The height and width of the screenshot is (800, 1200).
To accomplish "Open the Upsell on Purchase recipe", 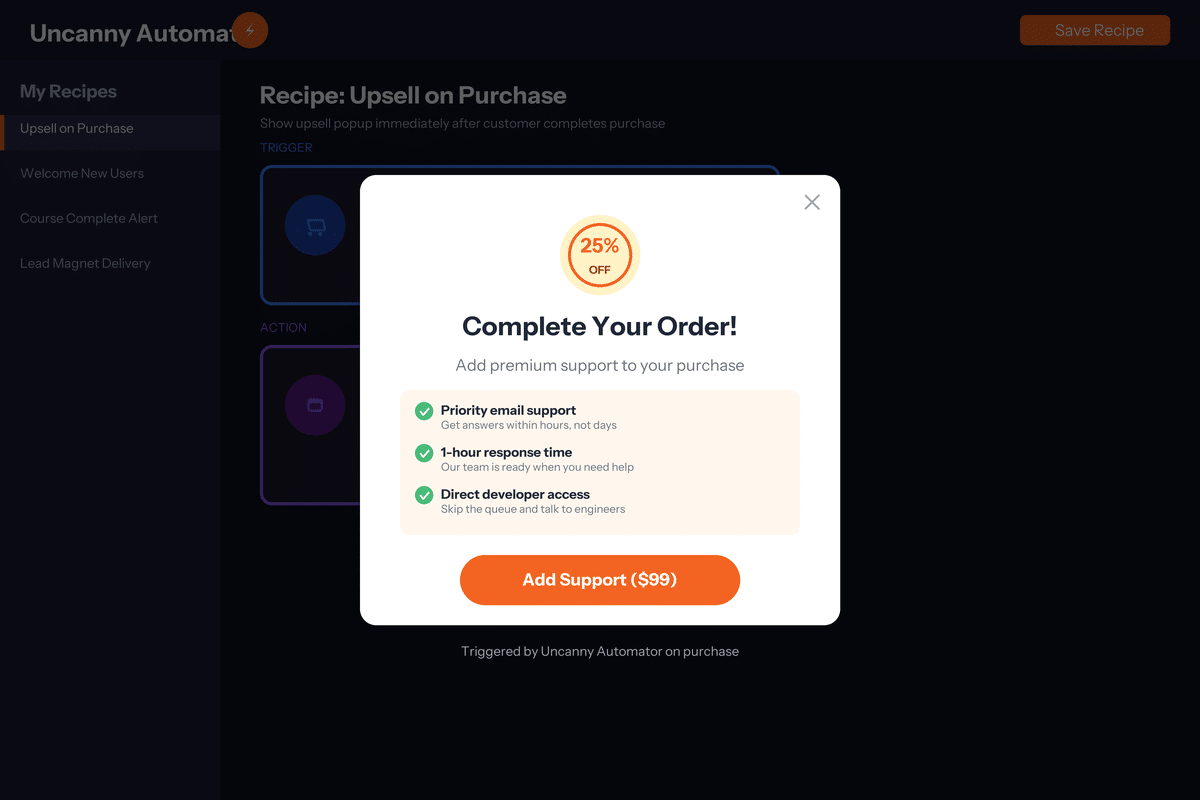I will tap(110, 128).
